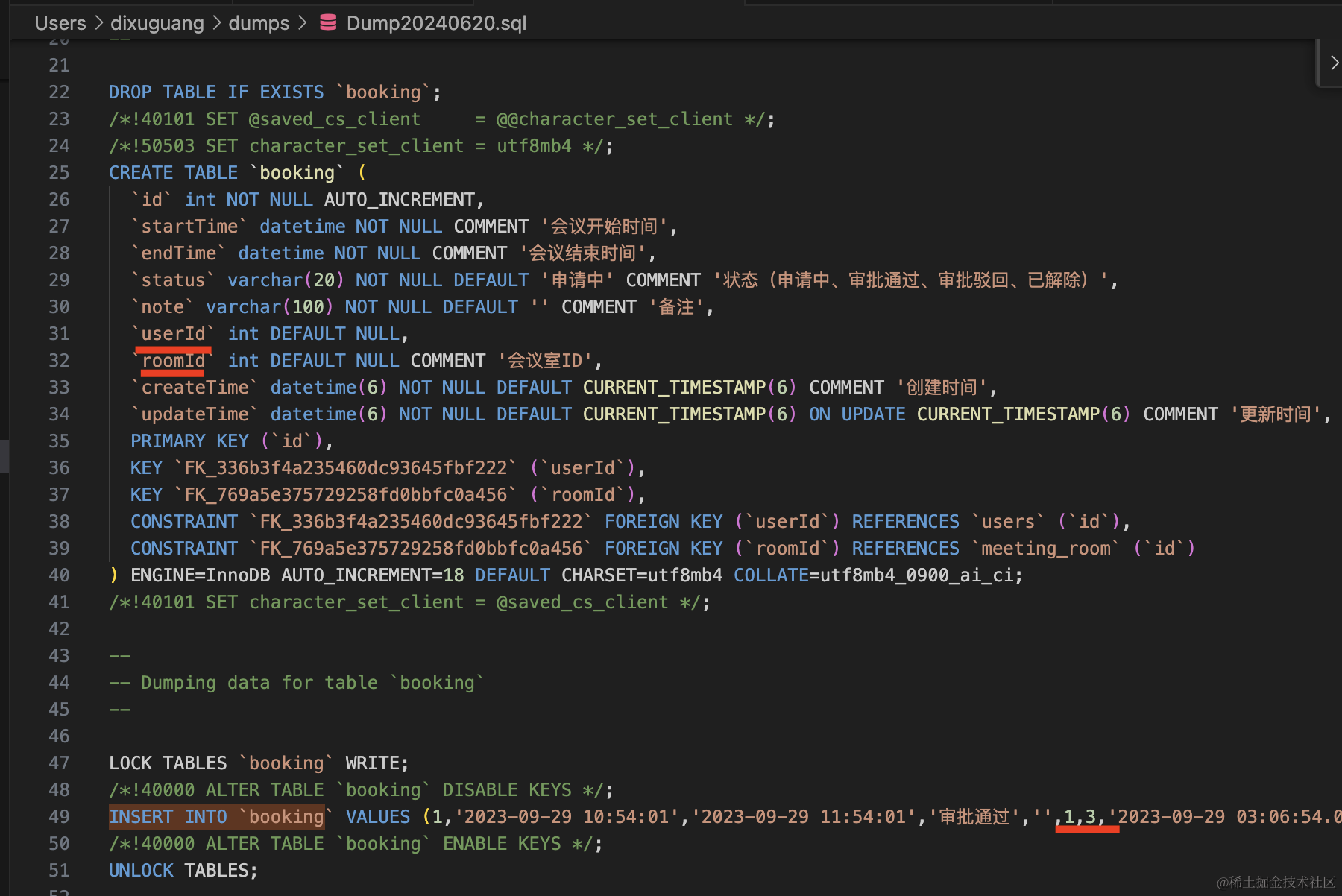Click the createTime column name

(195, 388)
